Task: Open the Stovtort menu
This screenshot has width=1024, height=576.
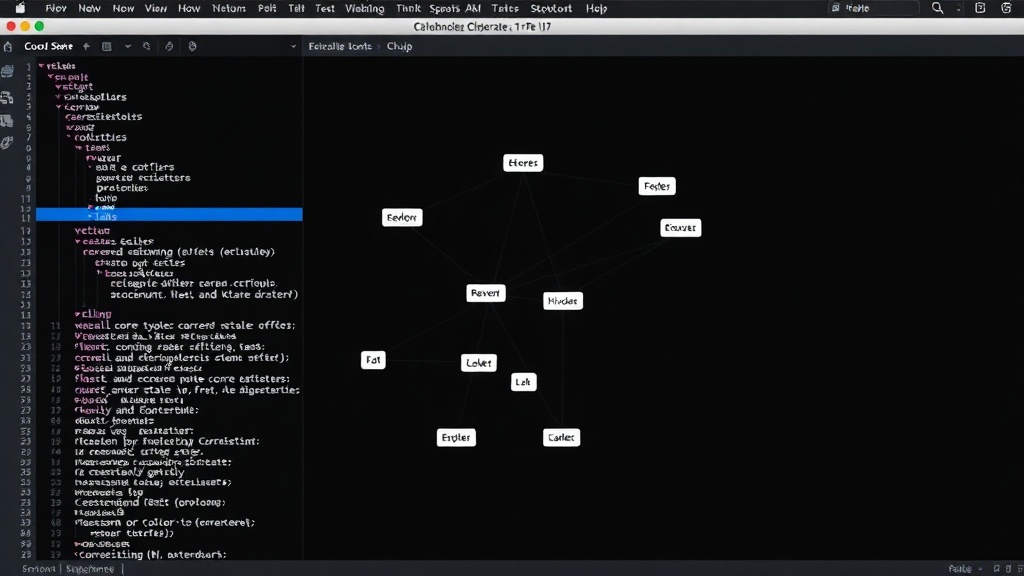Action: click(x=551, y=8)
